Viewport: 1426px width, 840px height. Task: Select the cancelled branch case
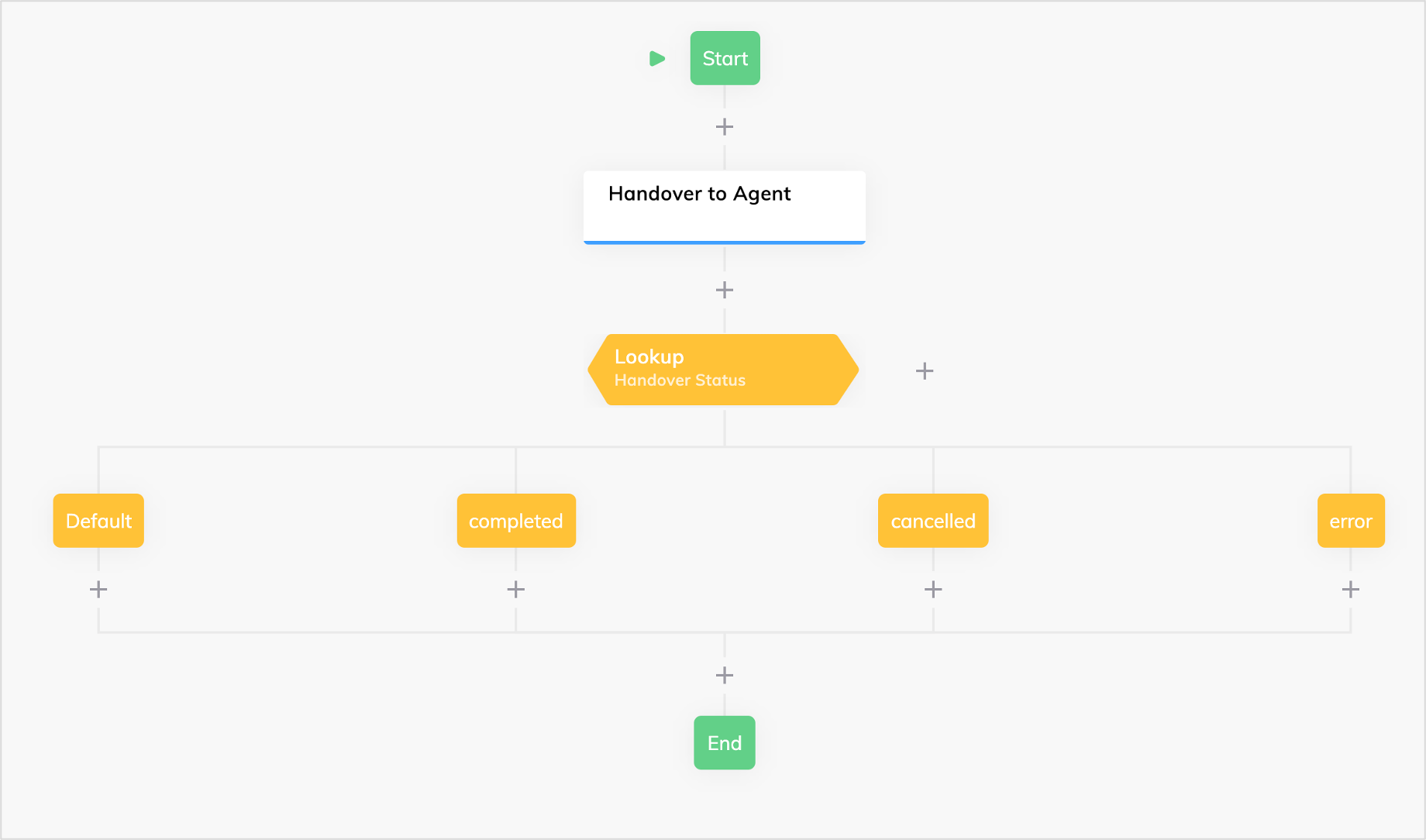pyautogui.click(x=933, y=521)
